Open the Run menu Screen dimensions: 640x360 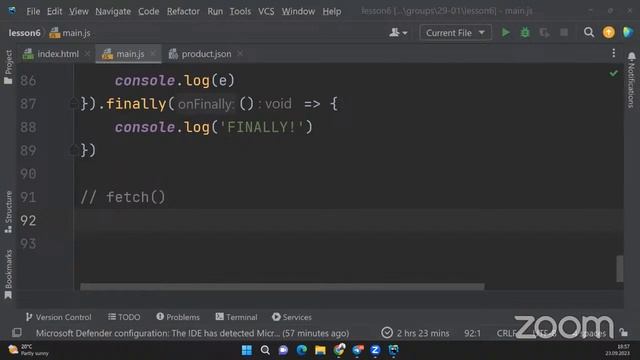click(215, 11)
